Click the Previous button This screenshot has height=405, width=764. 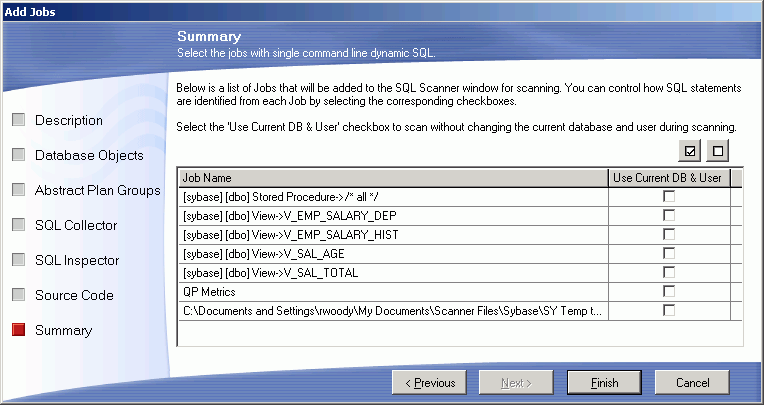tap(429, 383)
